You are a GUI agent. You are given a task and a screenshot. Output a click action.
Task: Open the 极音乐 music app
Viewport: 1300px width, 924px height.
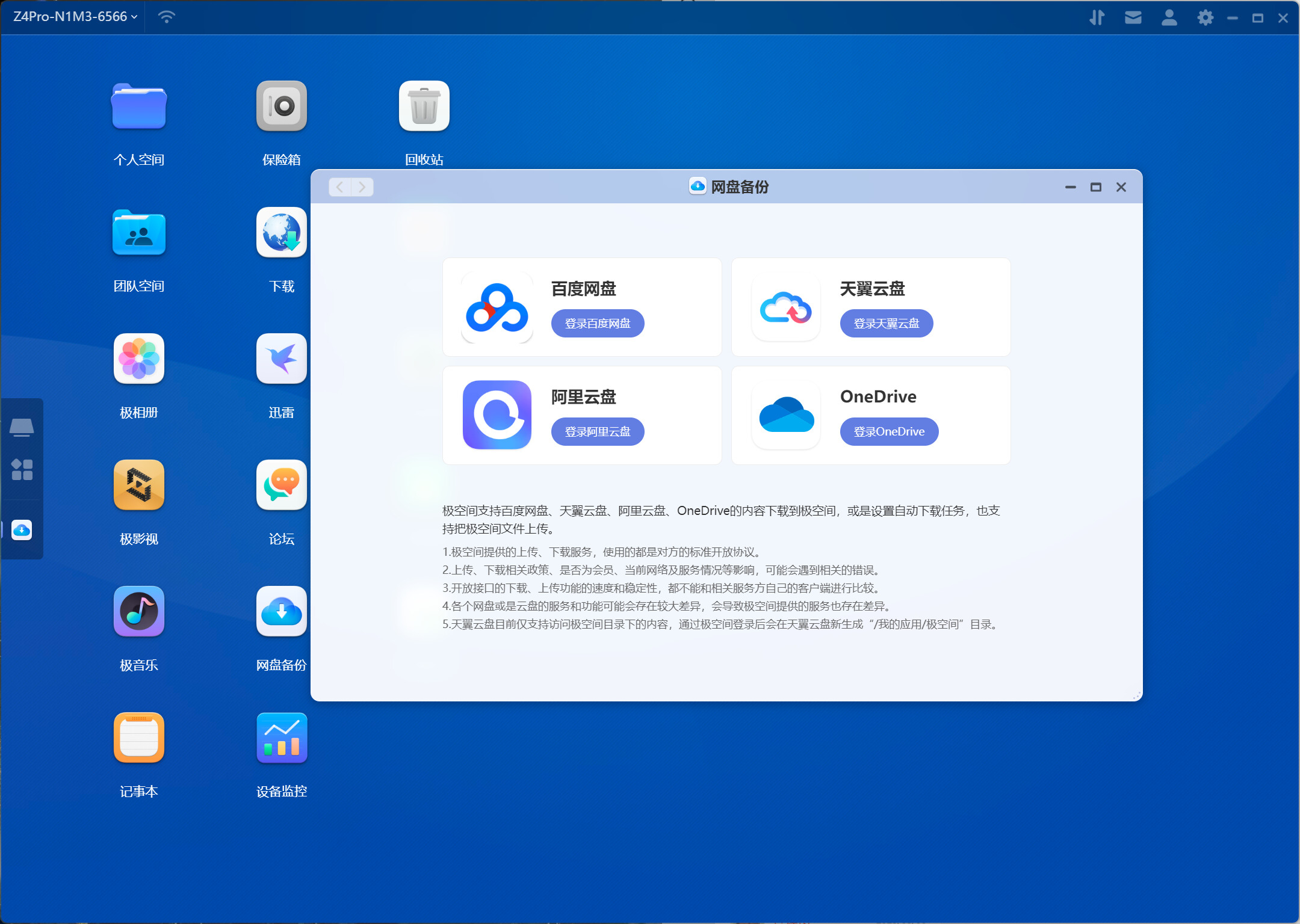[138, 612]
